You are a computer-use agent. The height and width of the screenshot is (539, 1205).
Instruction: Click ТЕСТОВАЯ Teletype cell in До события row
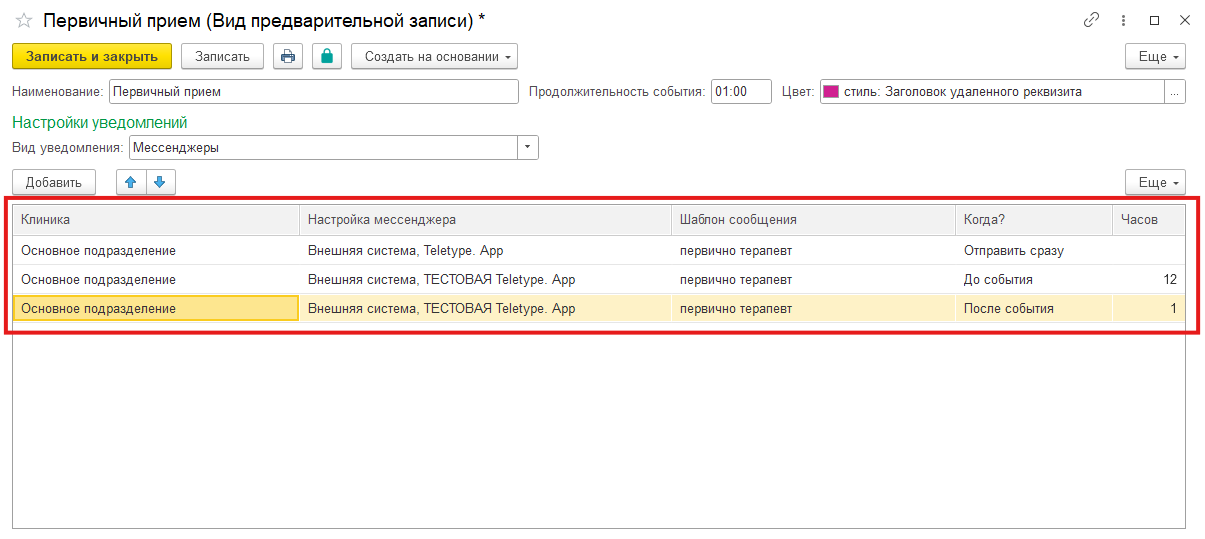pyautogui.click(x=485, y=280)
